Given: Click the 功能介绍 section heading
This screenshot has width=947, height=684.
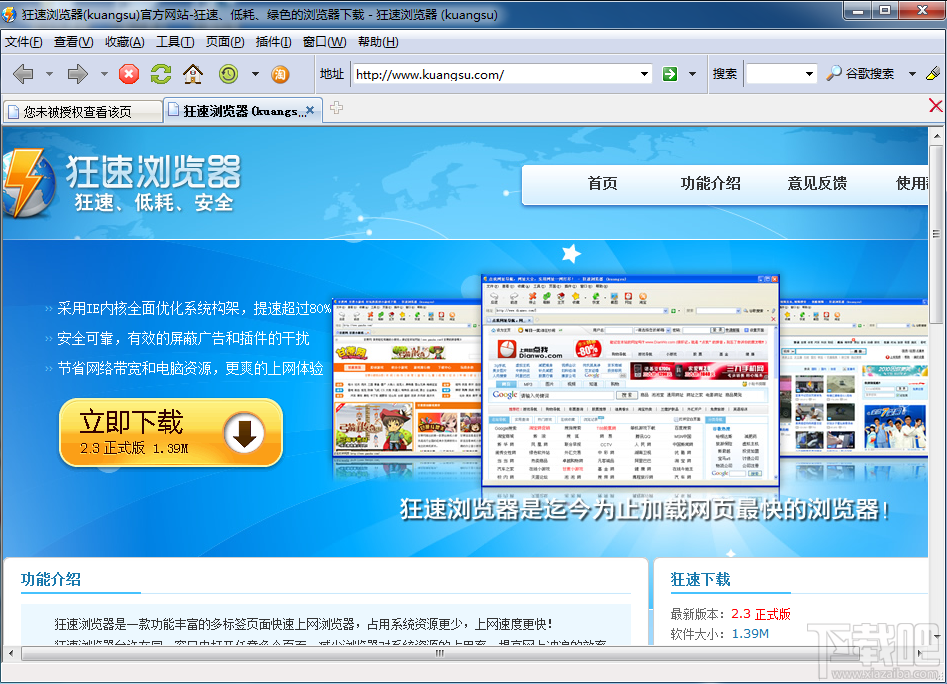Looking at the screenshot, I should coord(51,579).
